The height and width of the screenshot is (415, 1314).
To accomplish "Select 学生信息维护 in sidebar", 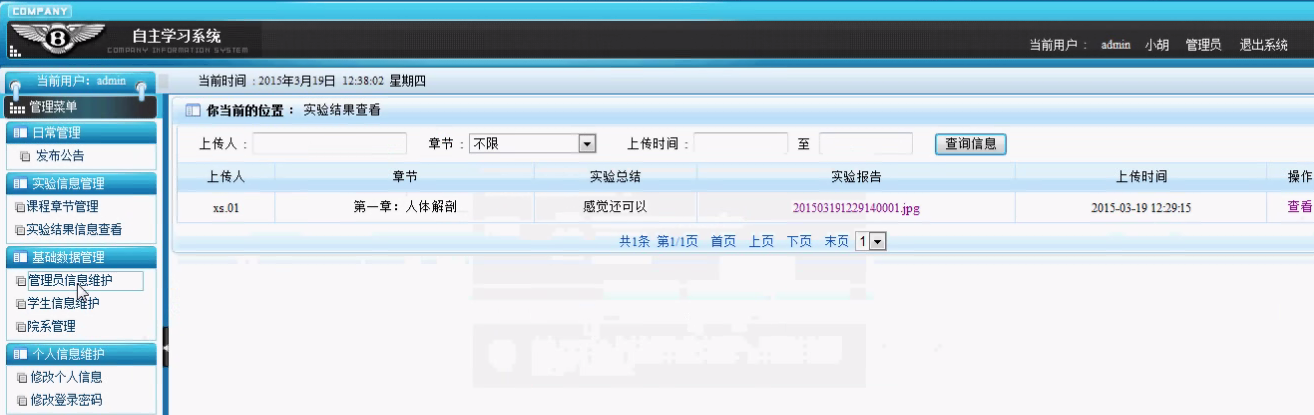I will point(63,303).
